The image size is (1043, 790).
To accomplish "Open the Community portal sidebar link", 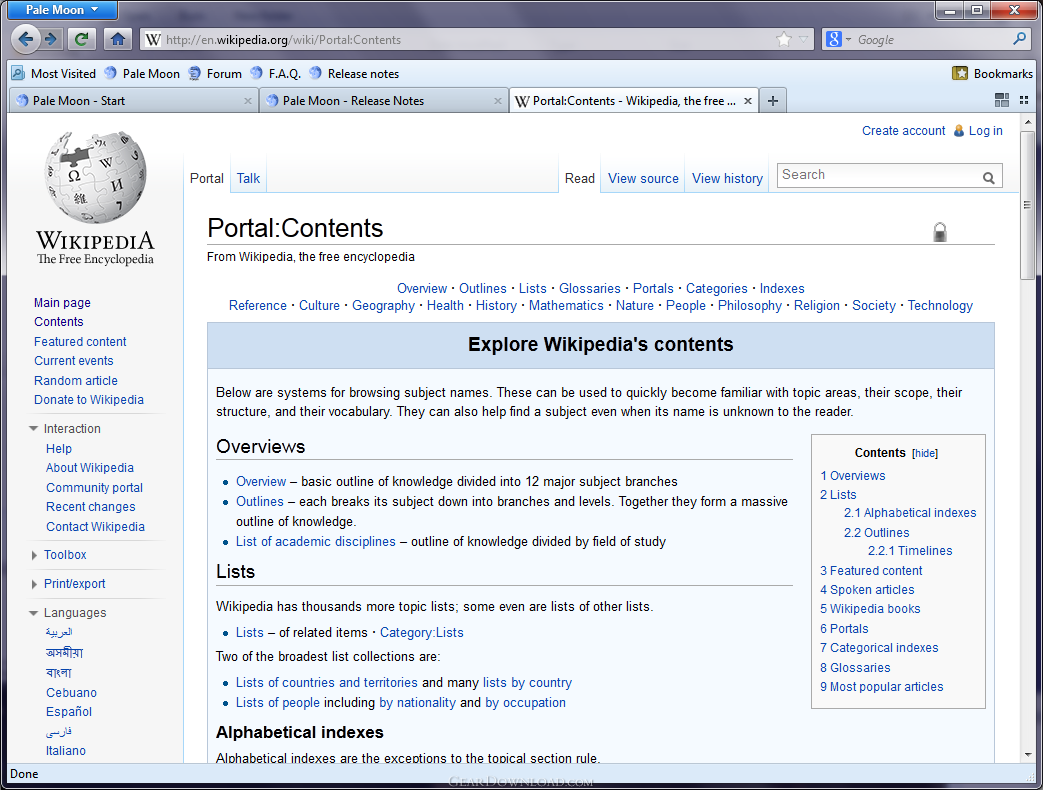I will [x=94, y=488].
